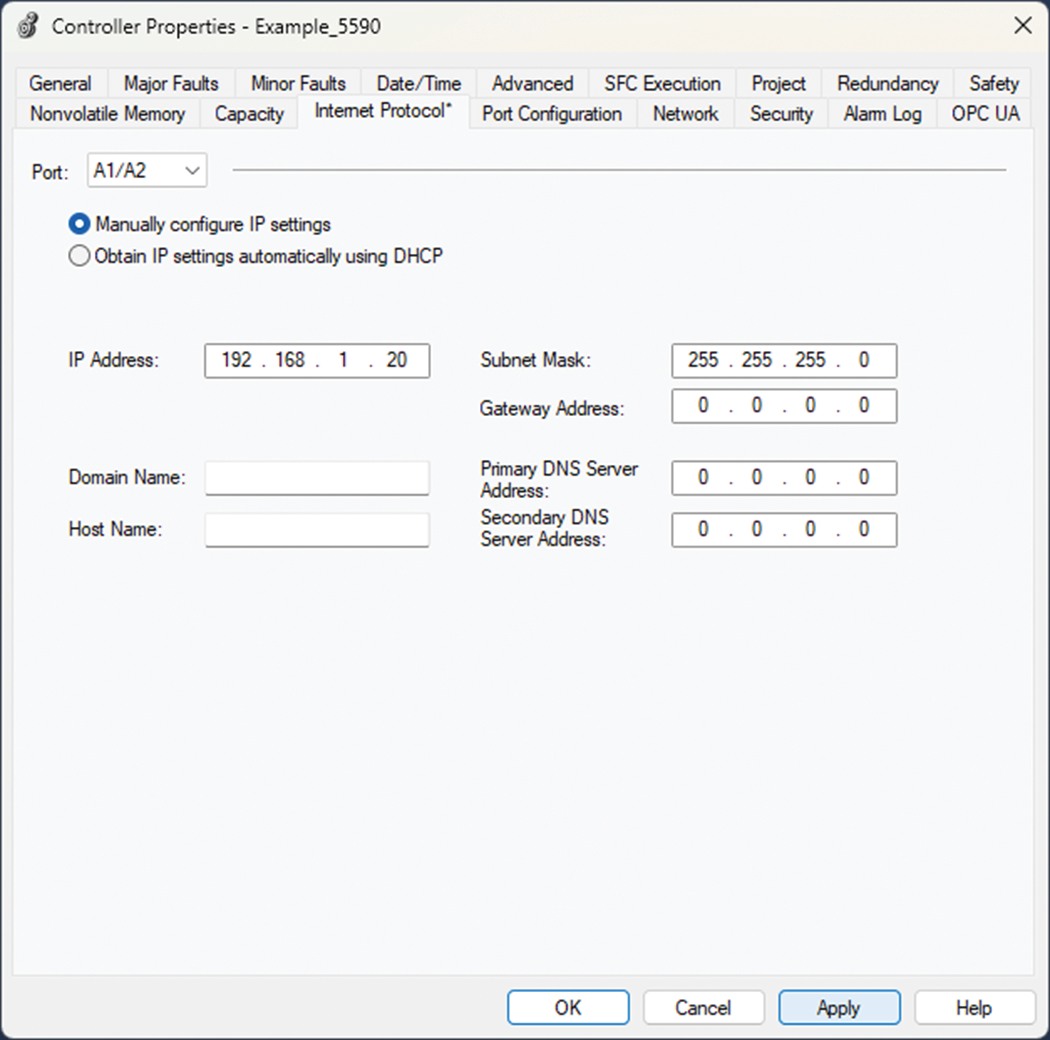Image resolution: width=1050 pixels, height=1040 pixels.
Task: Switch to the General tab
Action: click(x=60, y=84)
